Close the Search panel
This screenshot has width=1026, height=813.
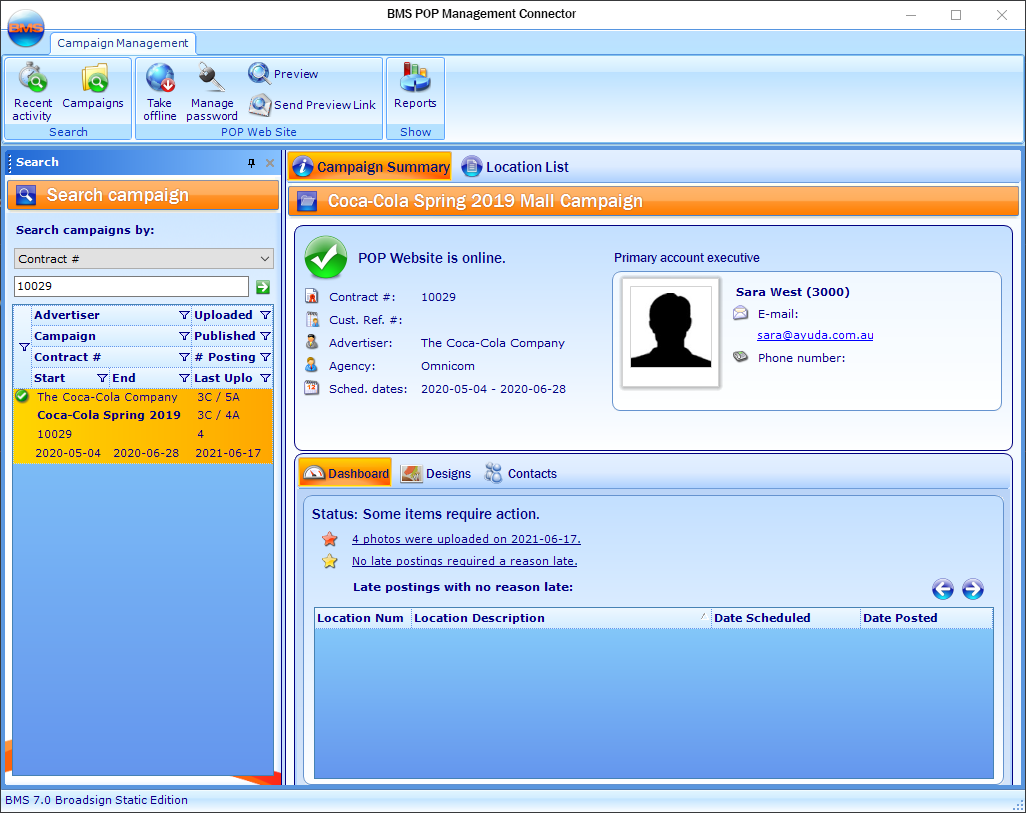[x=270, y=163]
